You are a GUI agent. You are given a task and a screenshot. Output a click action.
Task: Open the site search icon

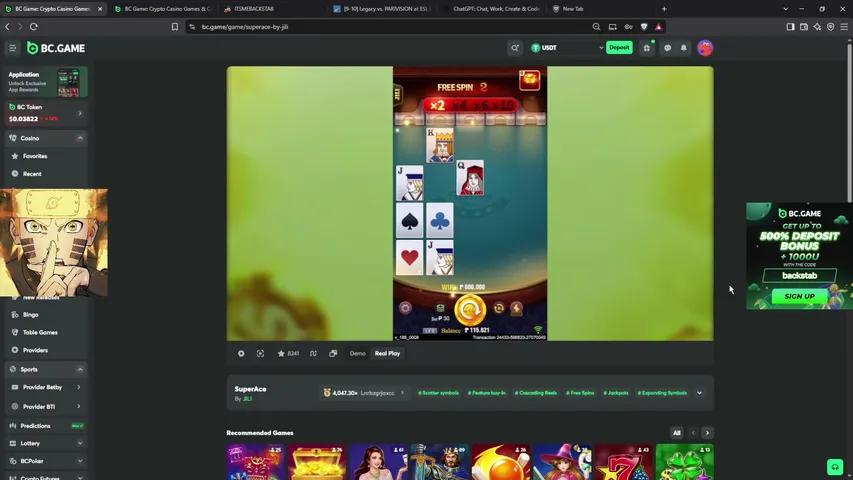pos(515,48)
